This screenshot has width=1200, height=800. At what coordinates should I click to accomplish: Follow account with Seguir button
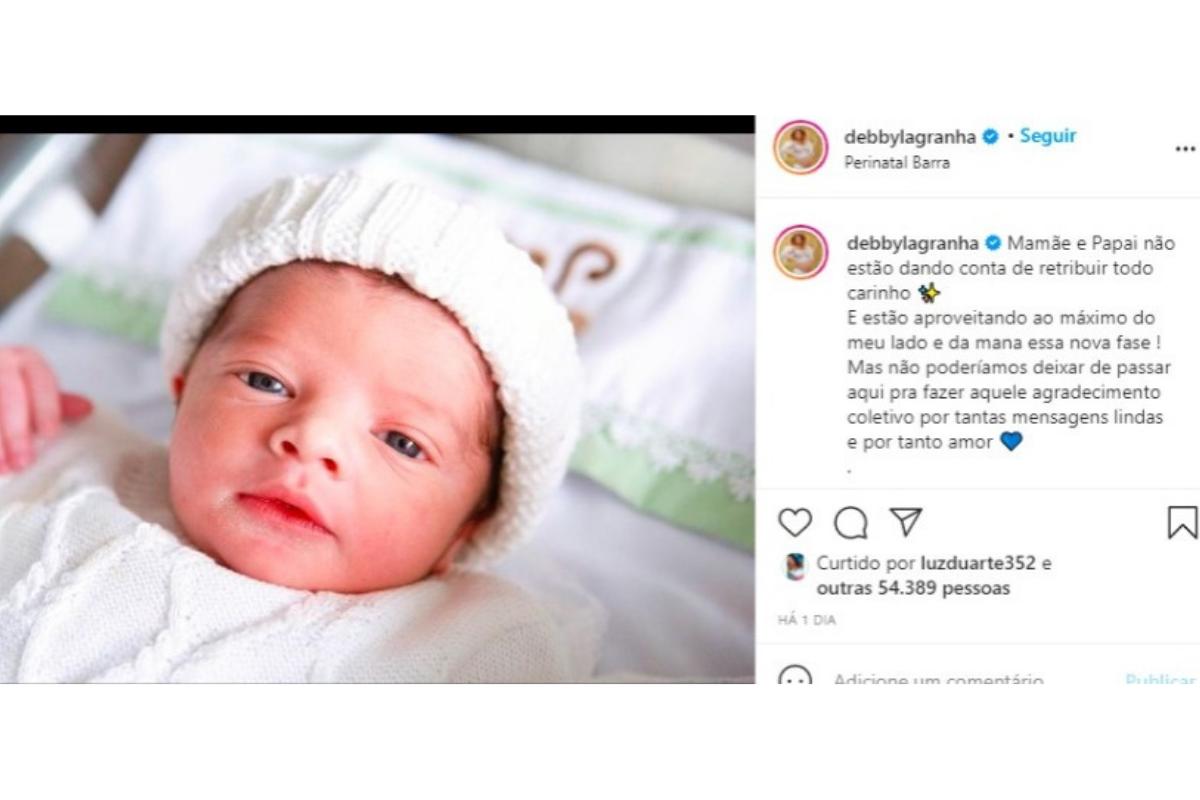pyautogui.click(x=1048, y=136)
